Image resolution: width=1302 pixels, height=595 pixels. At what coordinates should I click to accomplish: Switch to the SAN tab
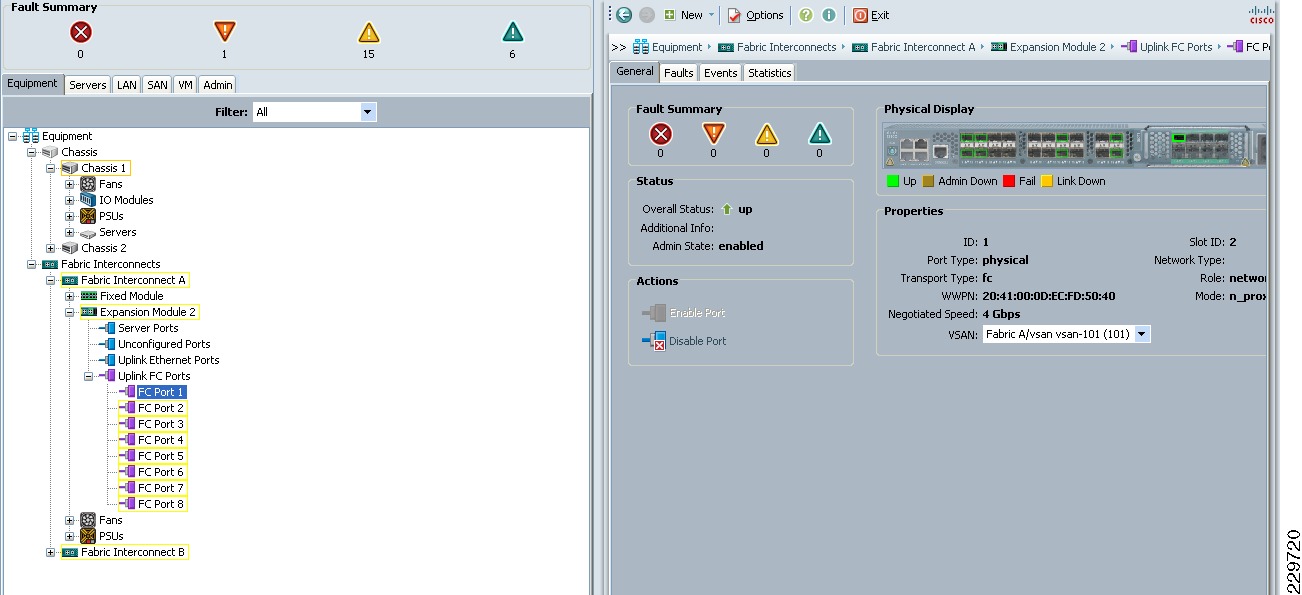click(158, 85)
